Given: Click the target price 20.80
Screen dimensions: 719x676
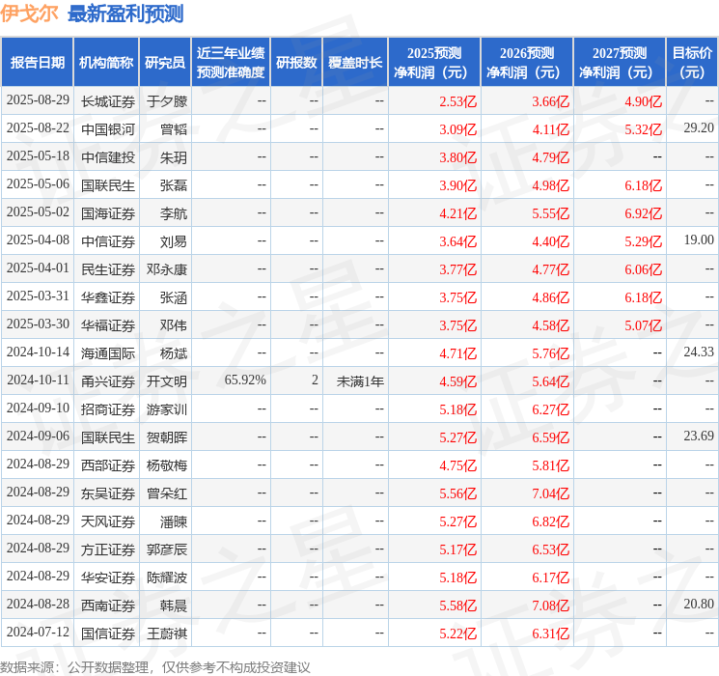Looking at the screenshot, I should click(x=698, y=604).
